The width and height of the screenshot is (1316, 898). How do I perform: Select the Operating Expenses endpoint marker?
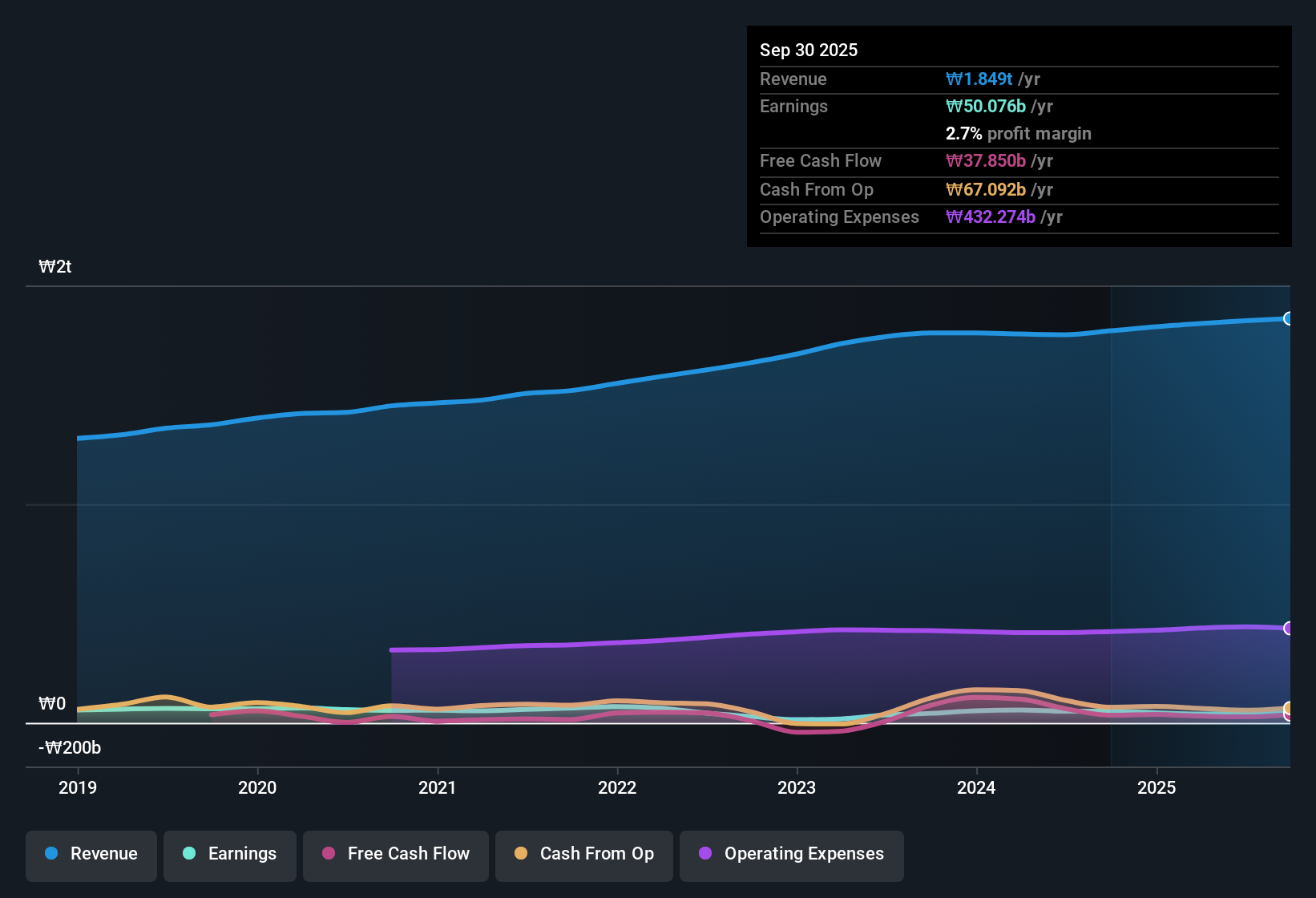(x=1288, y=629)
